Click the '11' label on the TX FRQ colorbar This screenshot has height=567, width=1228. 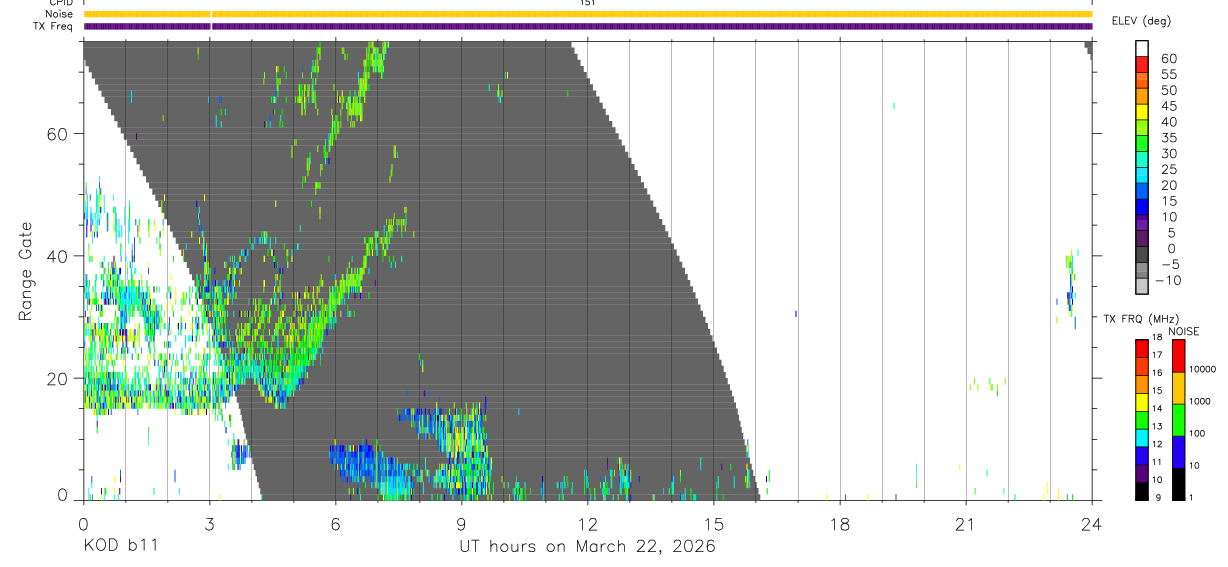tap(1157, 462)
